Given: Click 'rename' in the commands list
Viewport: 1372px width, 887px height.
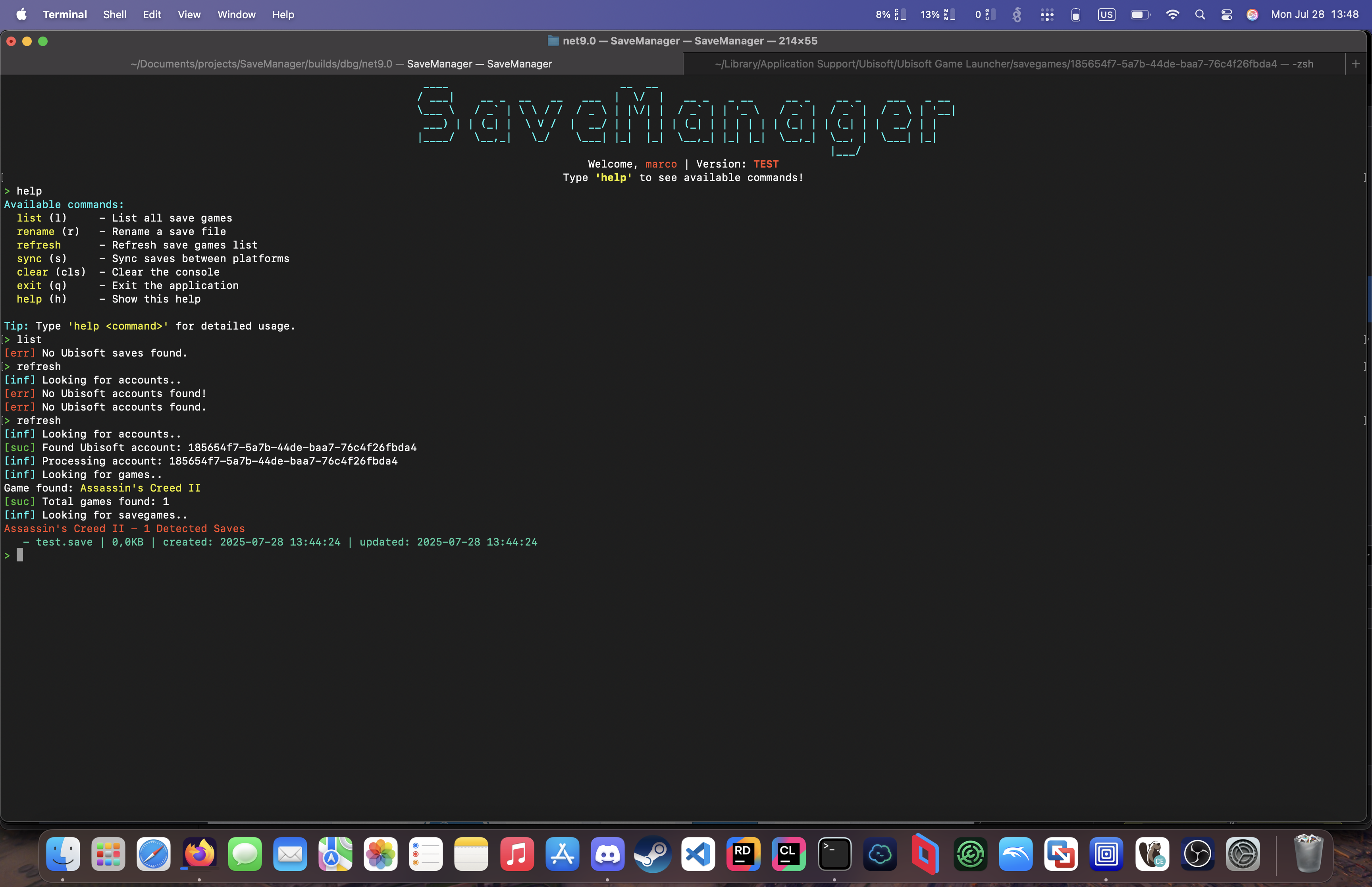Looking at the screenshot, I should pyautogui.click(x=36, y=231).
